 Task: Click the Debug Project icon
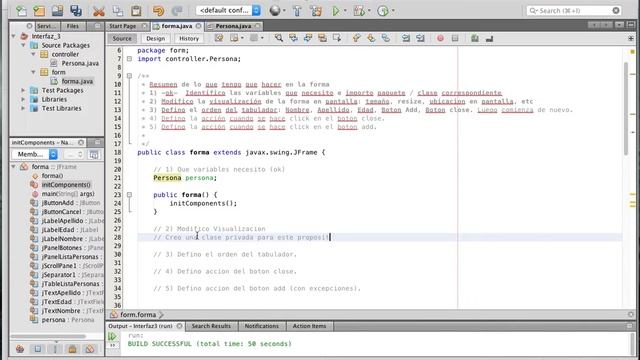click(359, 11)
